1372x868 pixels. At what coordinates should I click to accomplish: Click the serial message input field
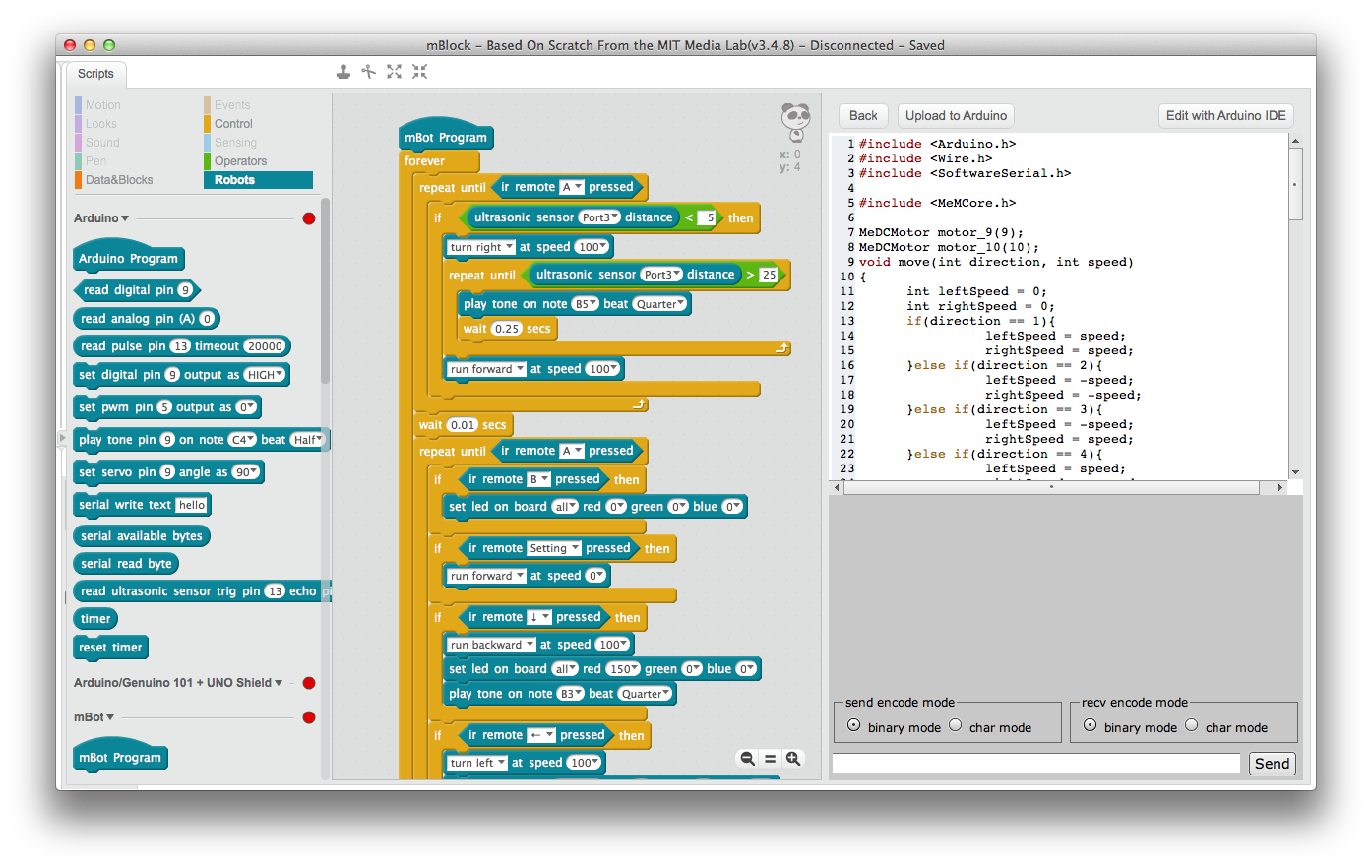[1035, 764]
